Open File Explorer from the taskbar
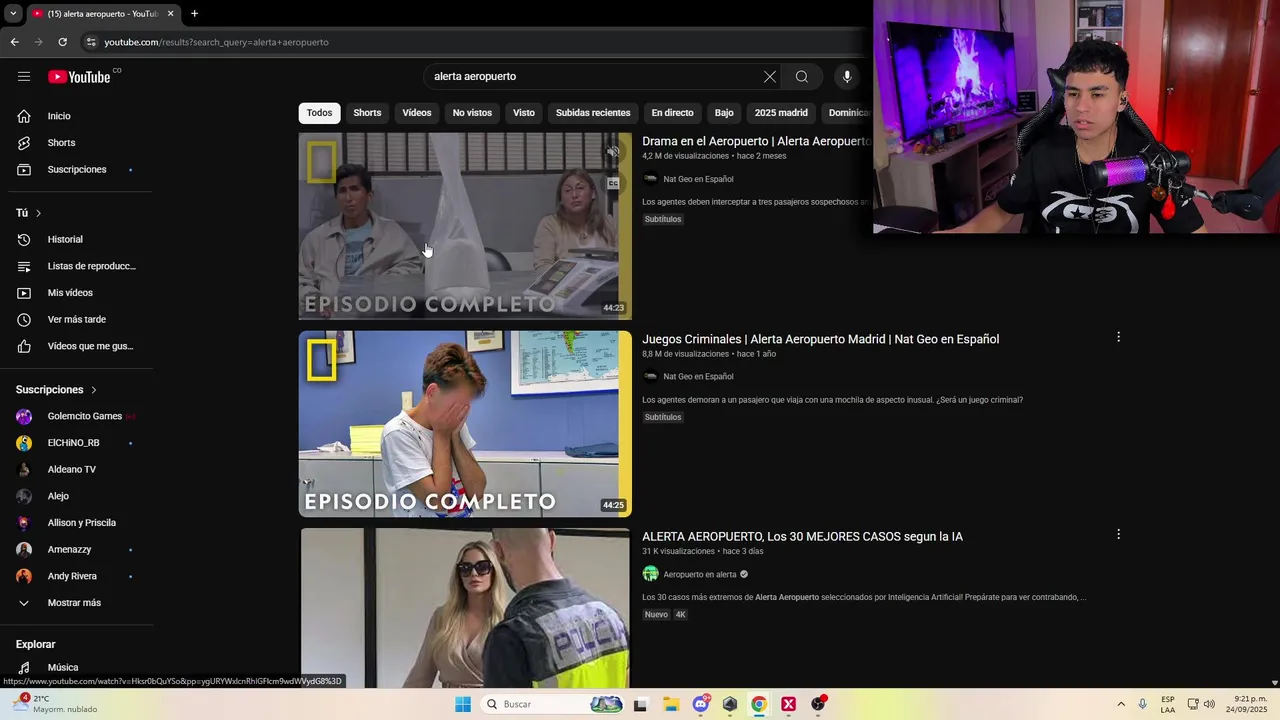Image resolution: width=1280 pixels, height=720 pixels. (670, 704)
